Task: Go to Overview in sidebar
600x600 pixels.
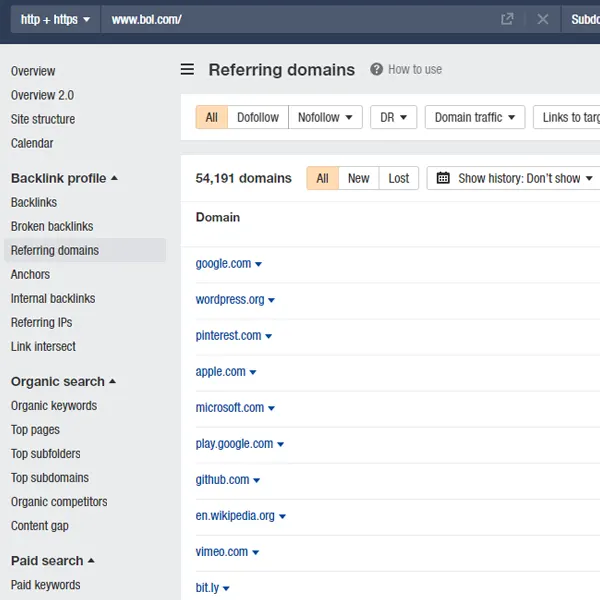Action: point(33,71)
